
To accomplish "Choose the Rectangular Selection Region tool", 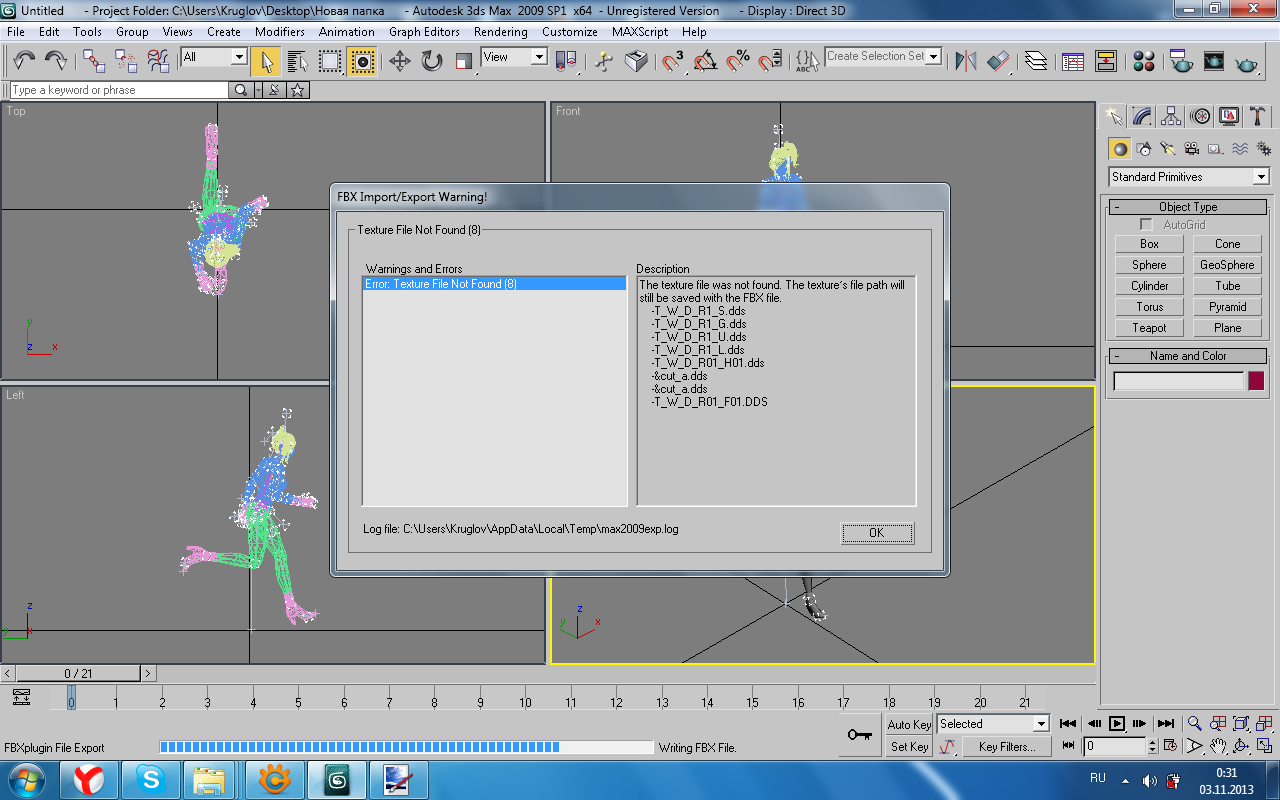I will click(330, 61).
